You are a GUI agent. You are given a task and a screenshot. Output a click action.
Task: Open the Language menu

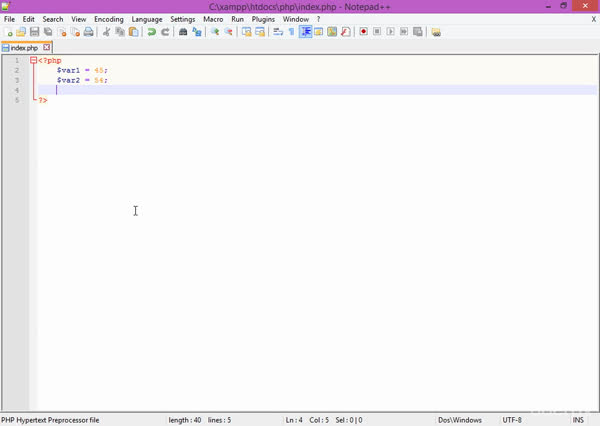click(146, 19)
